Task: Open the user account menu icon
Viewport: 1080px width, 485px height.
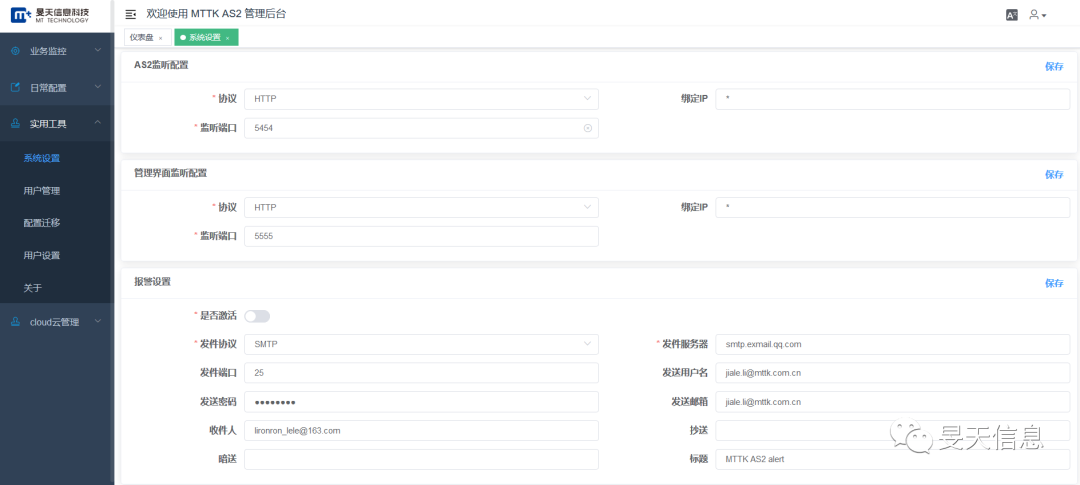Action: pos(1037,14)
